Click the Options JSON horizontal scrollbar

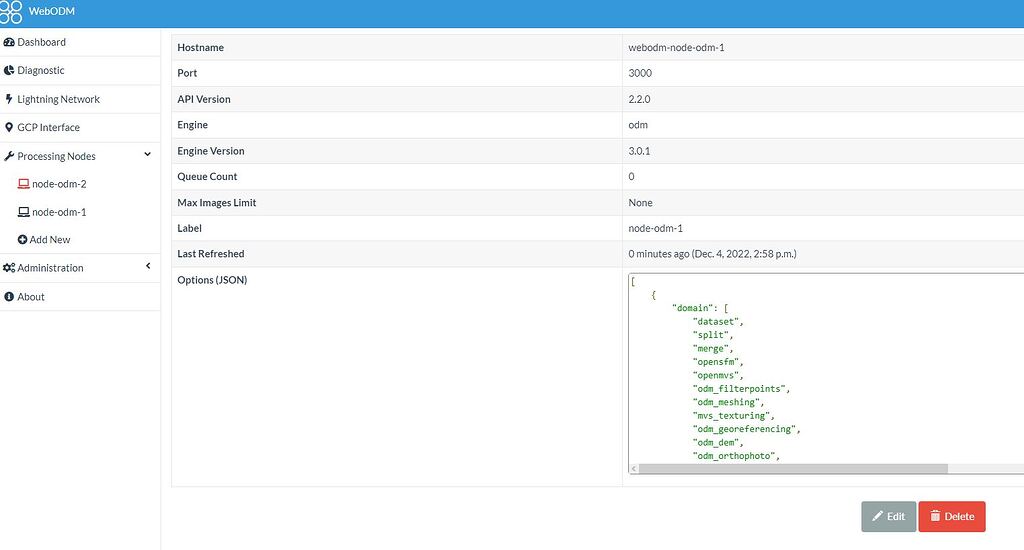coord(792,468)
